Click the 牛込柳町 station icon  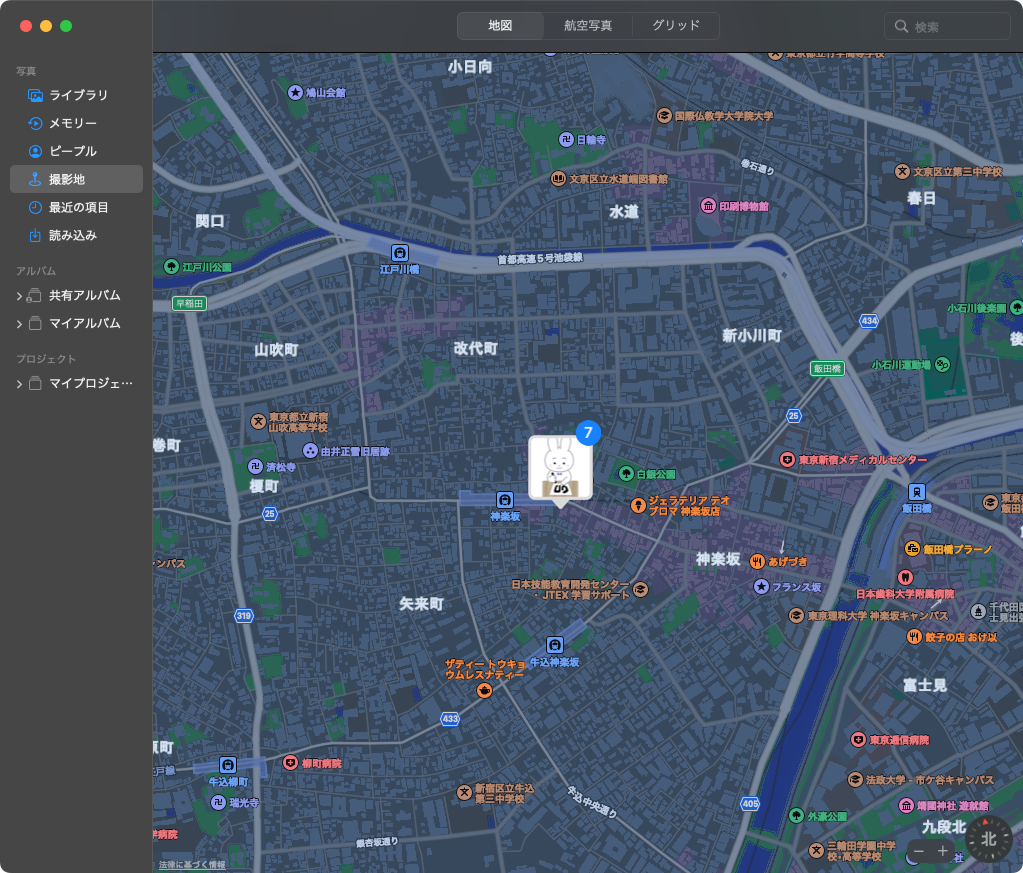pos(228,765)
